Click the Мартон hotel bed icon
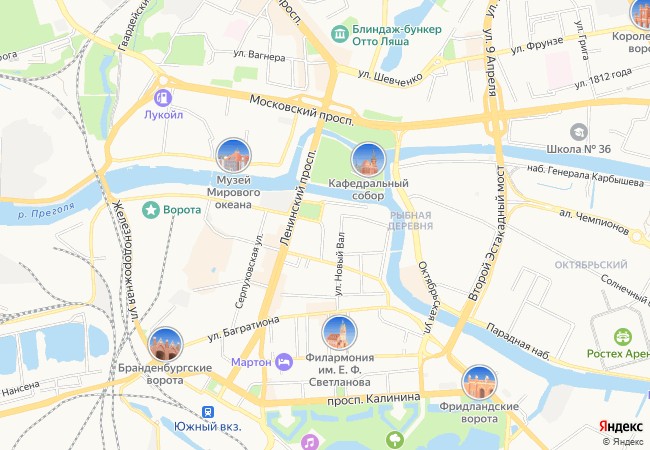This screenshot has height=450, width=650. pos(284,362)
